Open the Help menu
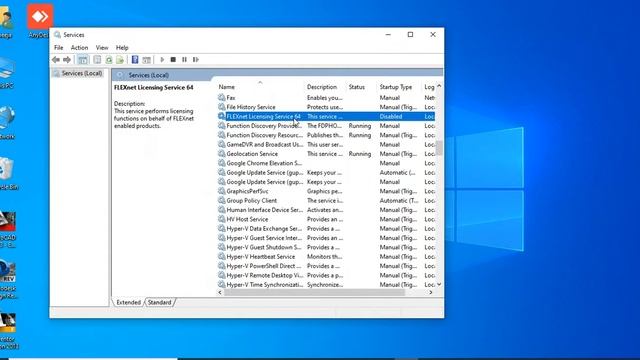Image resolution: width=640 pixels, height=360 pixels. coord(122,48)
